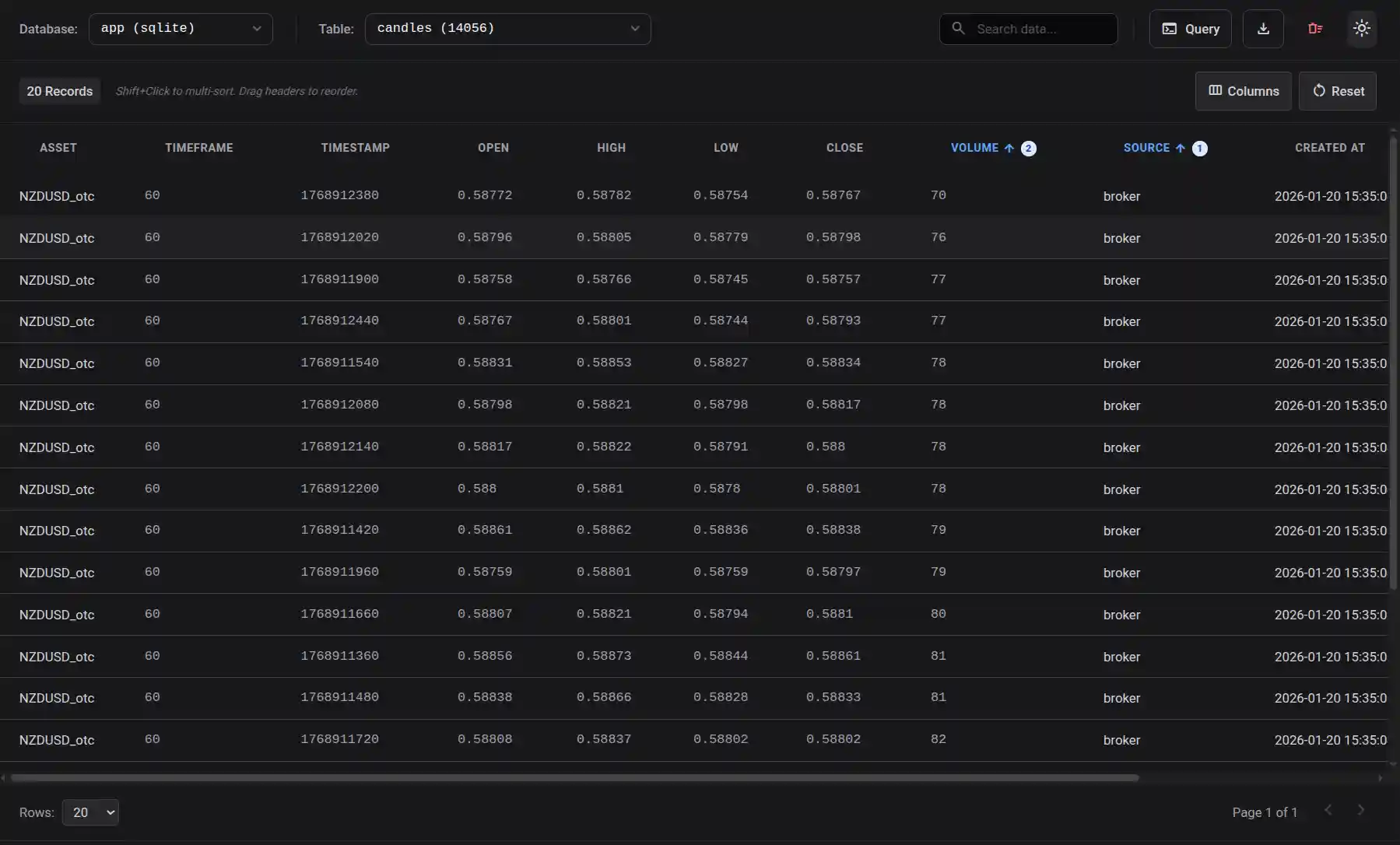Click inside the Search data field
The width and height of the screenshot is (1400, 845).
tap(1035, 29)
